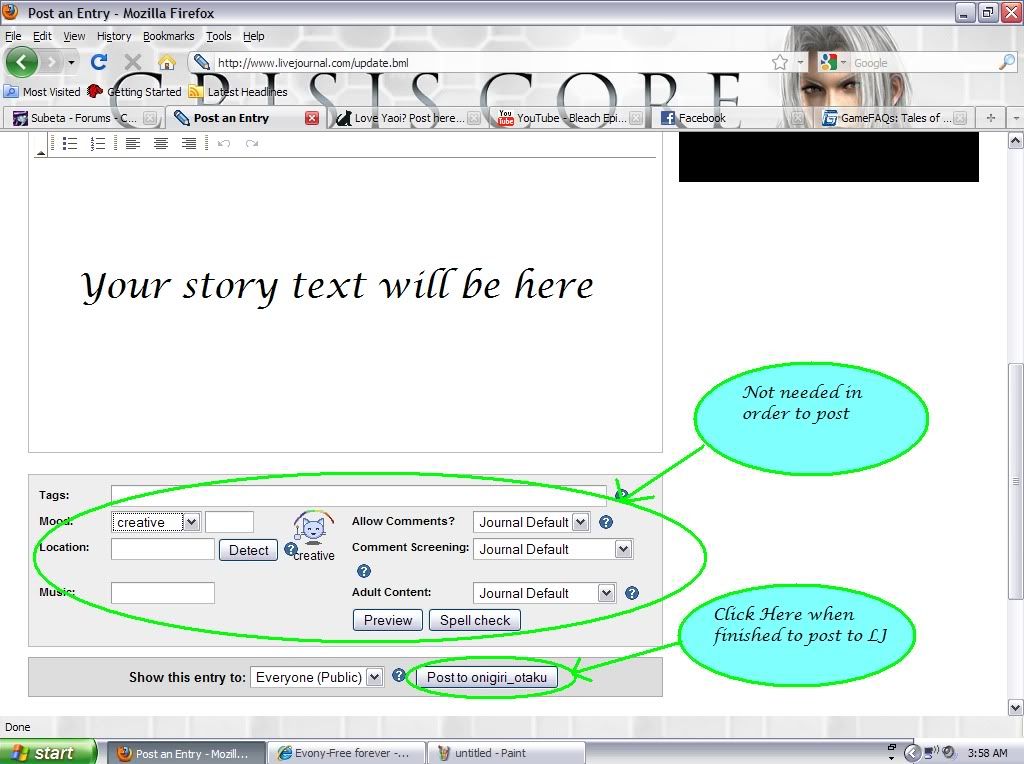Align text right in editor toolbar
Viewport: 1024px width, 764px height.
click(x=189, y=144)
